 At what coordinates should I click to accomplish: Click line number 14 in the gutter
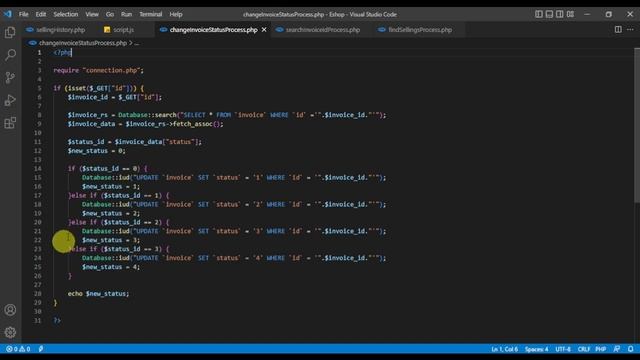38,169
